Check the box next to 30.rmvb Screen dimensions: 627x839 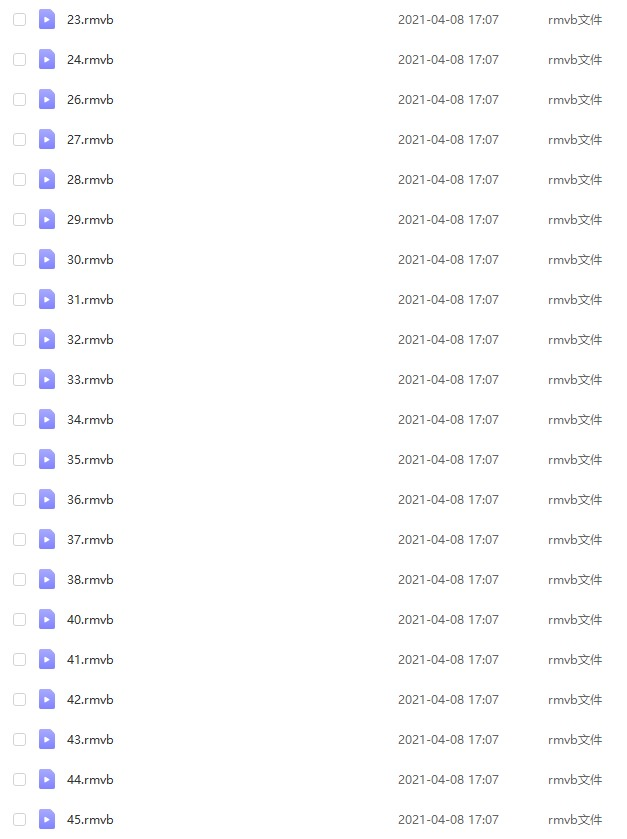click(19, 260)
